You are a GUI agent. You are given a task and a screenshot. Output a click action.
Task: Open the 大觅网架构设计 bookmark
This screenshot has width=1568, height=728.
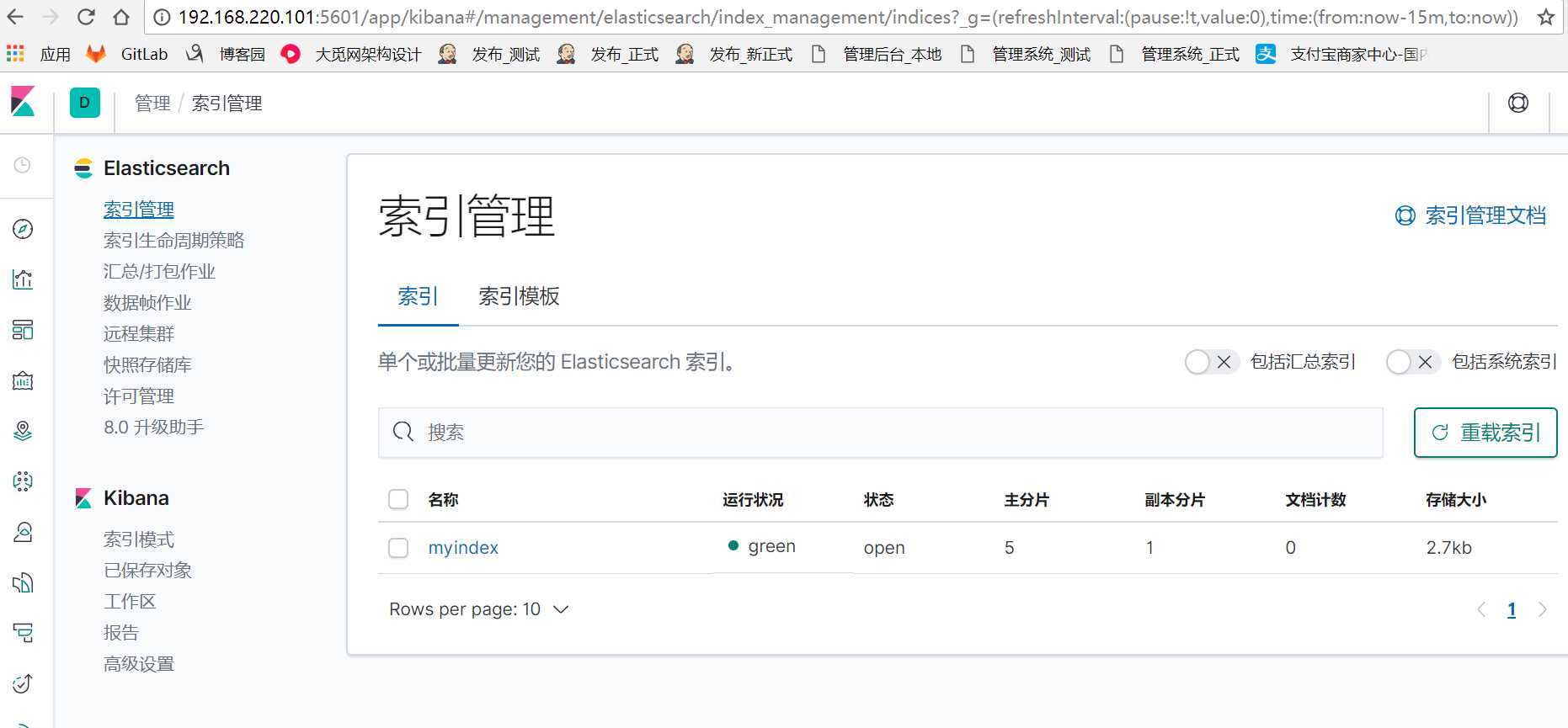(x=351, y=54)
